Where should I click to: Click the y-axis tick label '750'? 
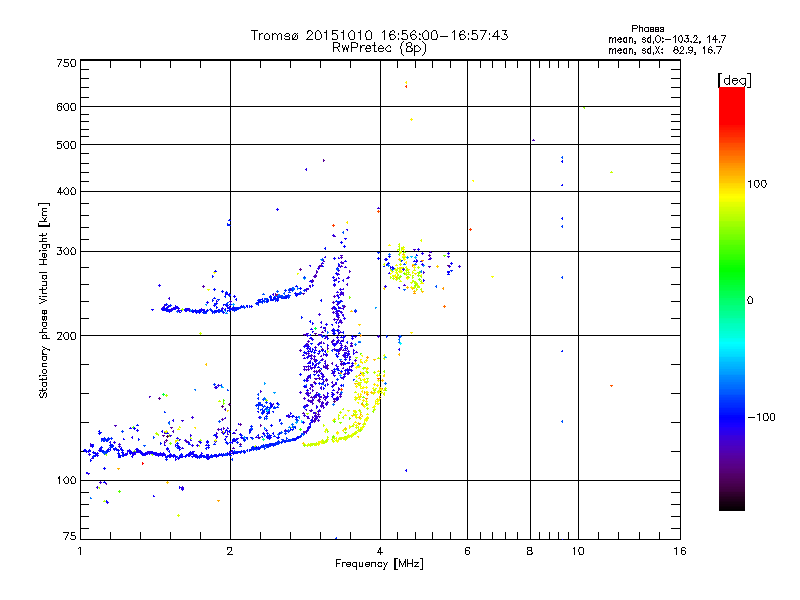tap(66, 63)
